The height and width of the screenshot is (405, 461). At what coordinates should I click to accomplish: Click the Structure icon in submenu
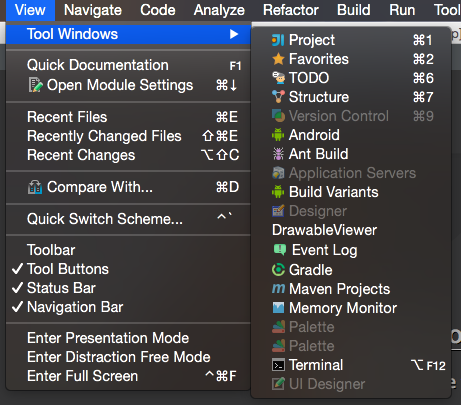(278, 97)
